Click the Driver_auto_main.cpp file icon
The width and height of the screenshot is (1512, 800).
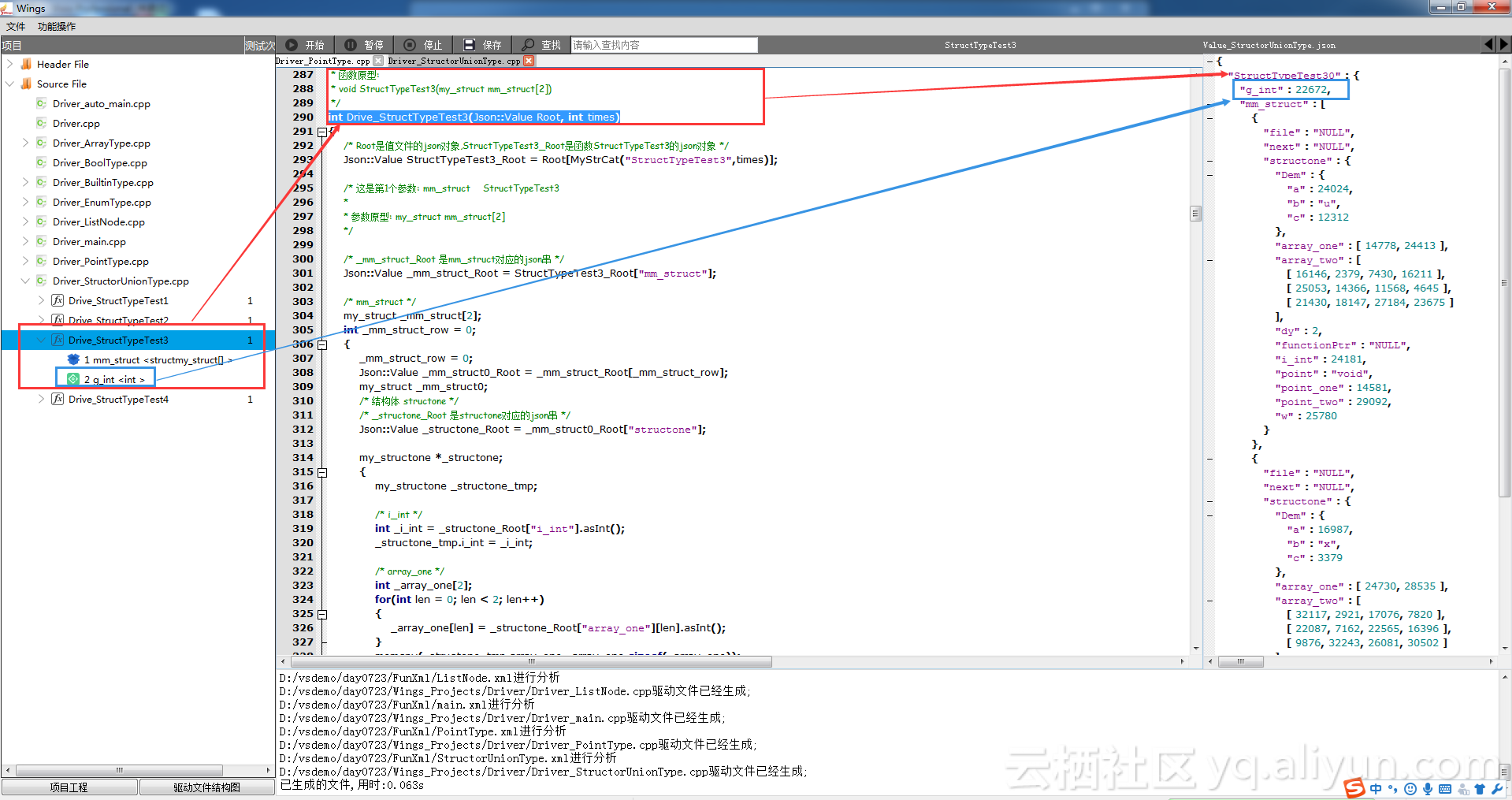pos(42,103)
